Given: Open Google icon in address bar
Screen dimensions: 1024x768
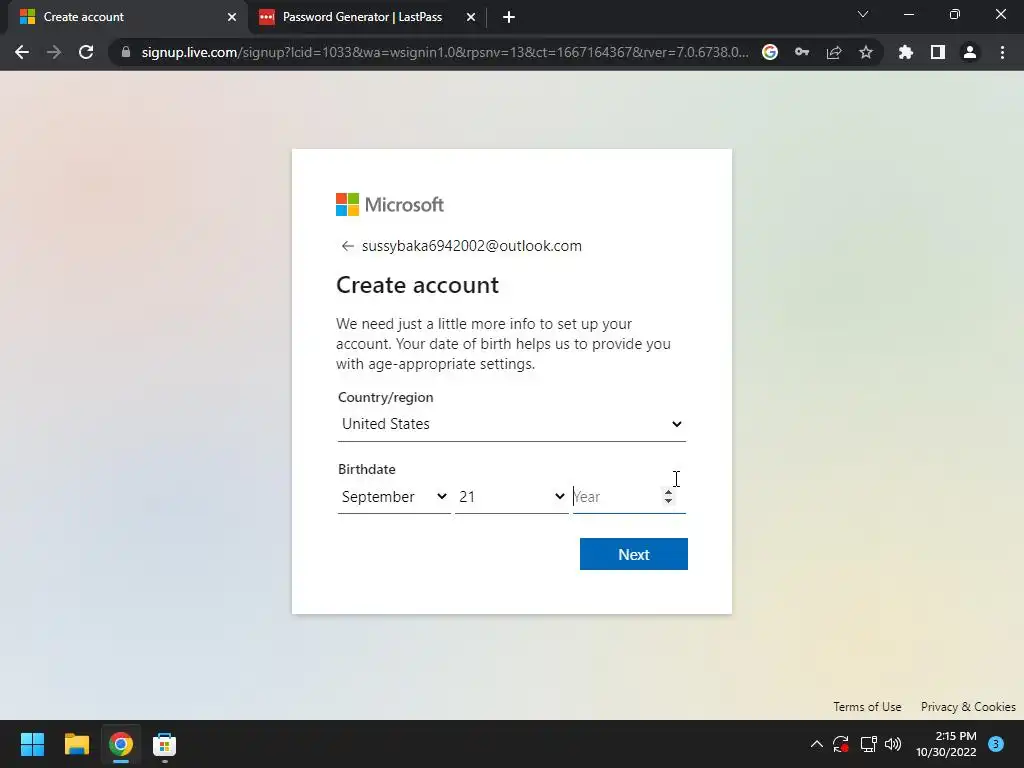Looking at the screenshot, I should click(770, 52).
